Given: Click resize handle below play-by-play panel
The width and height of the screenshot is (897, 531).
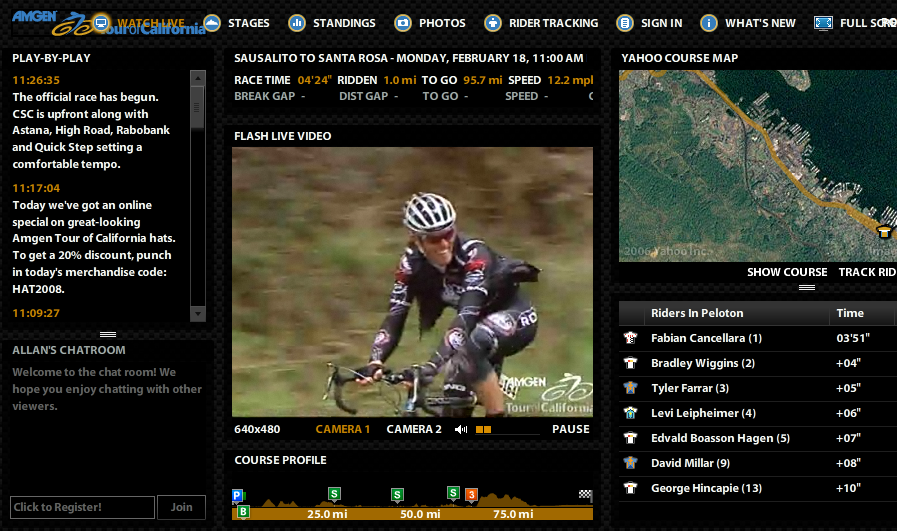Looking at the screenshot, I should pos(108,334).
